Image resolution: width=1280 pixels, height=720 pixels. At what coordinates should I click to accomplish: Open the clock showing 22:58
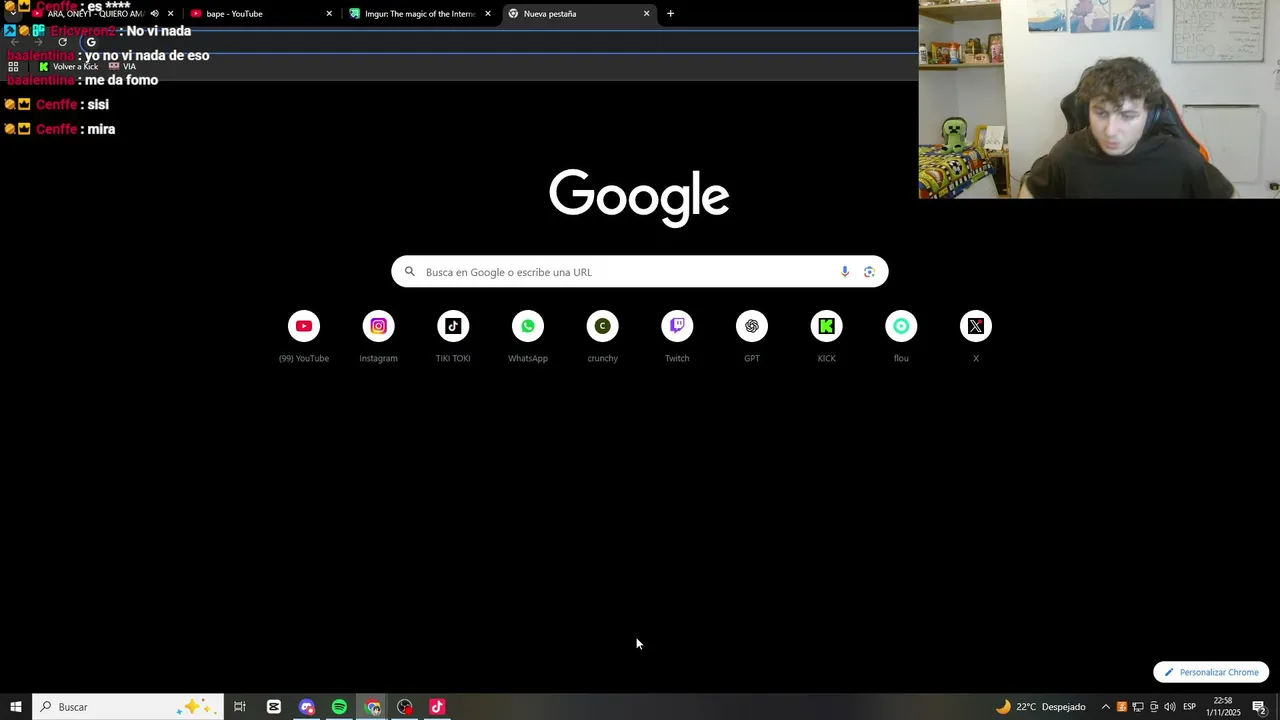click(x=1223, y=707)
